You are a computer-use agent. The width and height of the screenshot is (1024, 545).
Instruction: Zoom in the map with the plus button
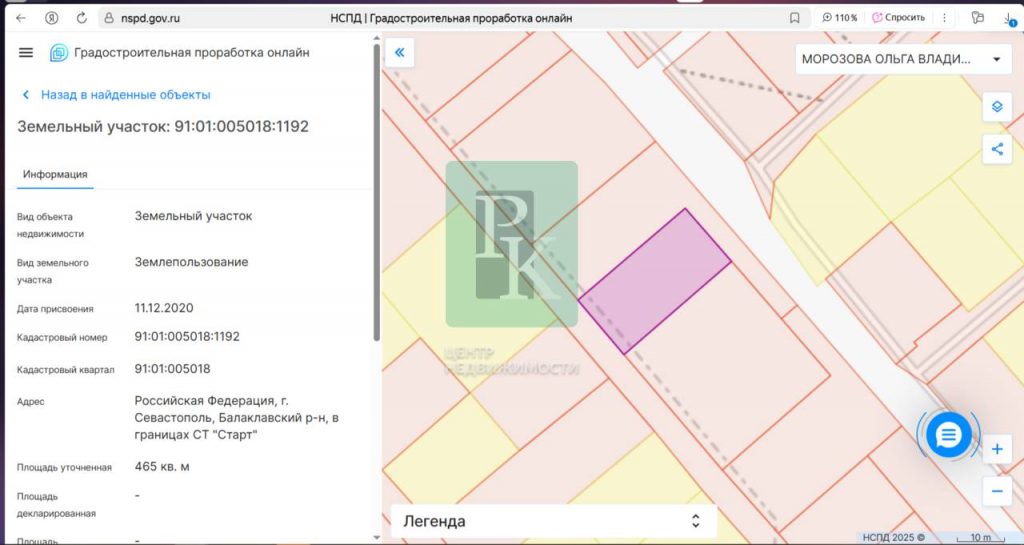(997, 449)
